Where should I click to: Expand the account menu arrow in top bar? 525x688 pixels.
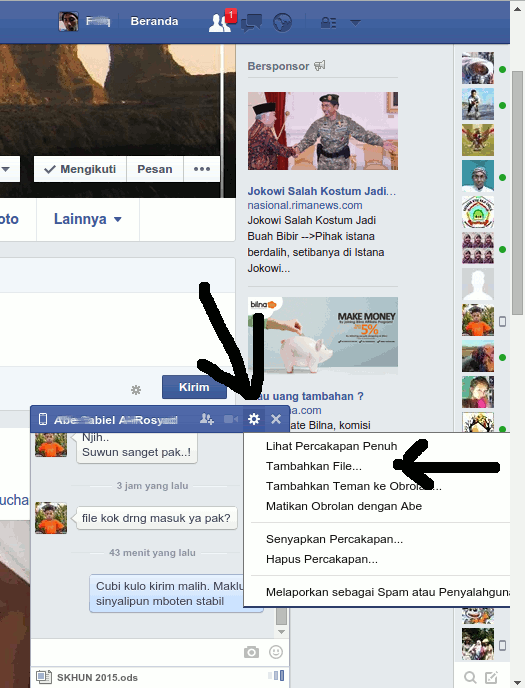point(355,22)
